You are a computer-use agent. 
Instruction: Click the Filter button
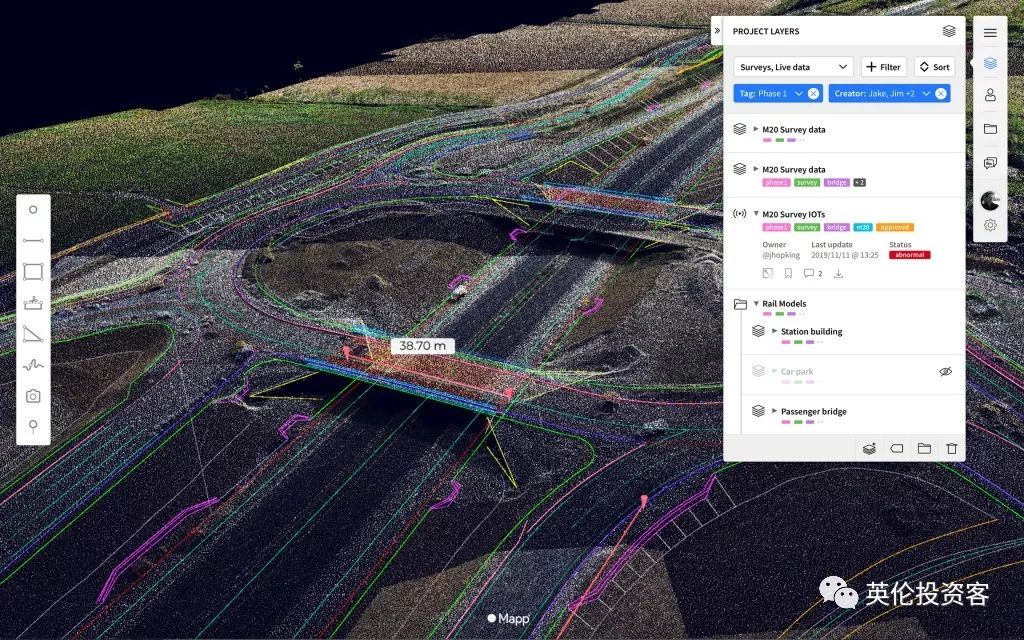coord(884,67)
